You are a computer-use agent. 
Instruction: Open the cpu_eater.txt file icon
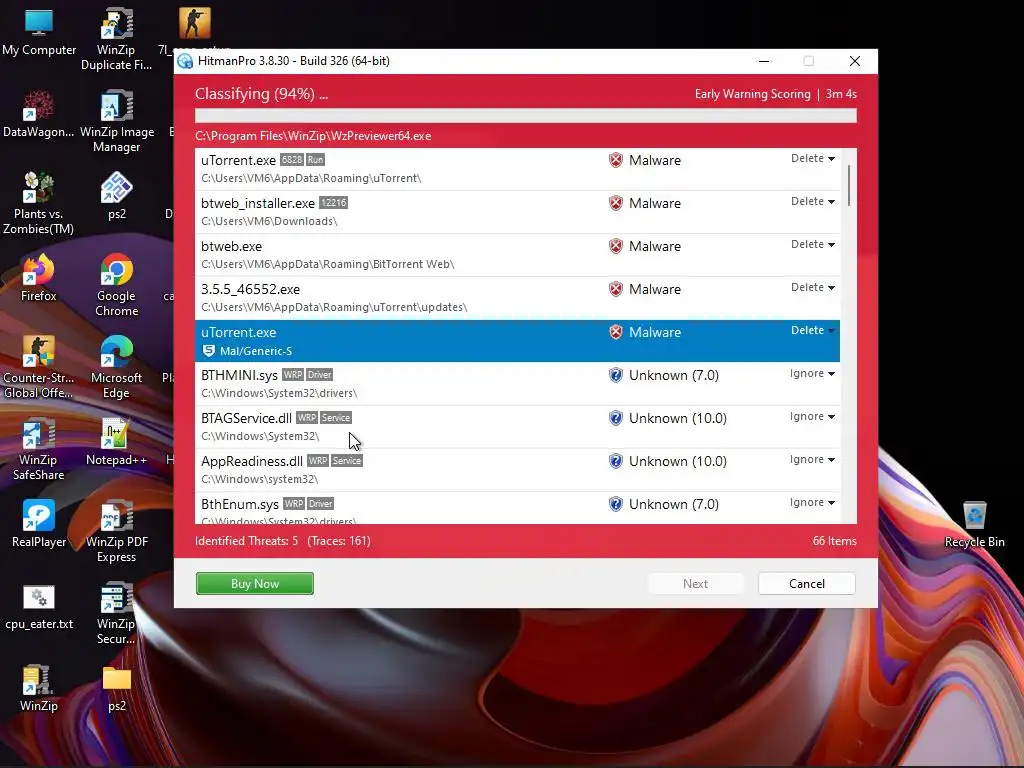tap(39, 605)
